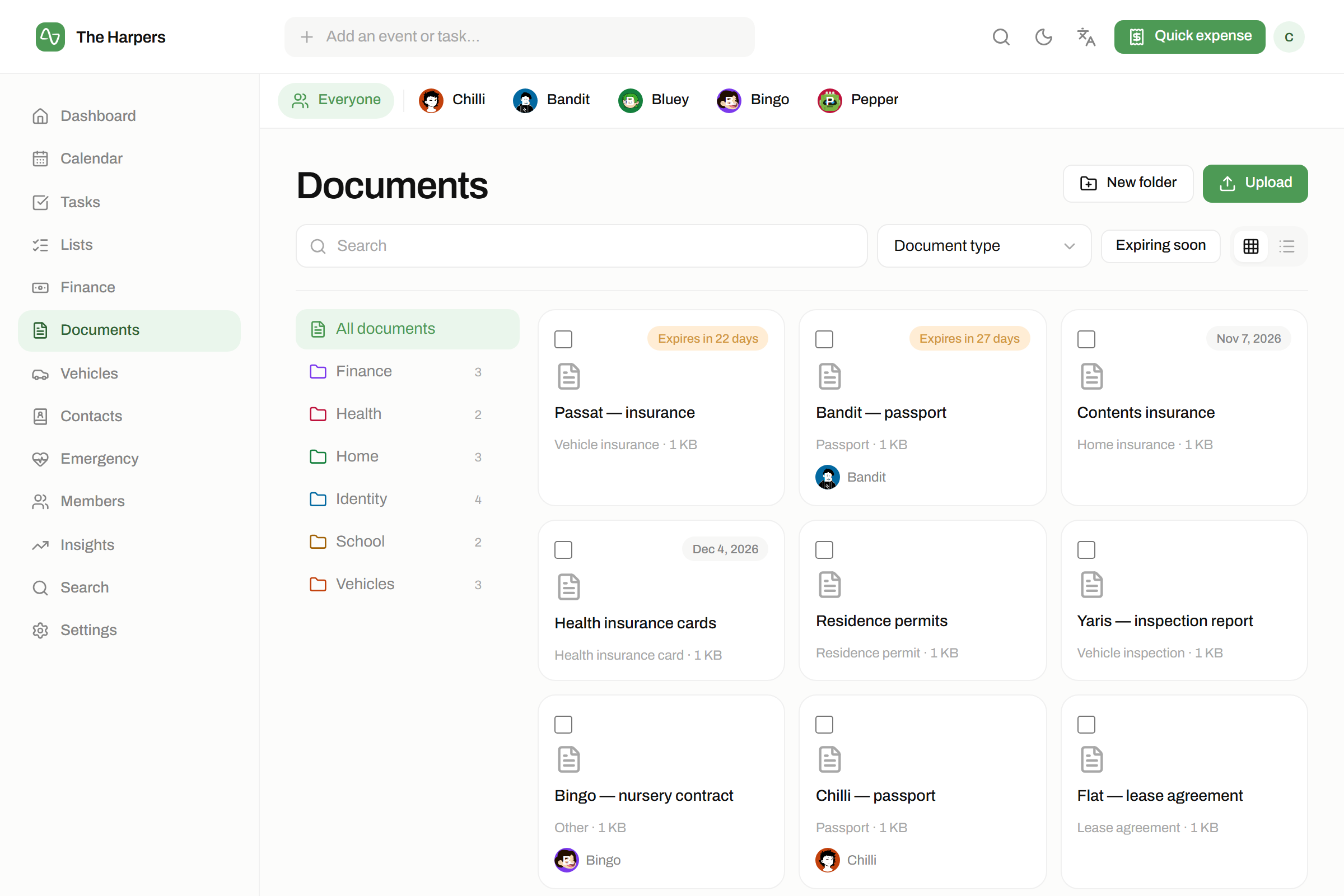The height and width of the screenshot is (896, 1344).
Task: Select Flat — lease agreement checkbox
Action: pyautogui.click(x=1086, y=725)
